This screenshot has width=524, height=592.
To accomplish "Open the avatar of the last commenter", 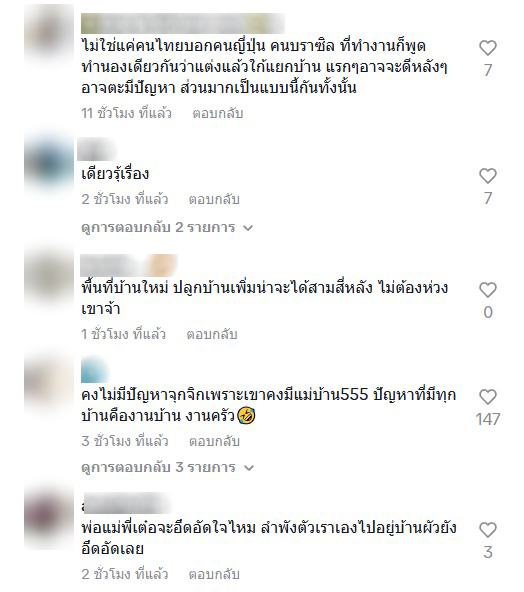I will coord(49,518).
